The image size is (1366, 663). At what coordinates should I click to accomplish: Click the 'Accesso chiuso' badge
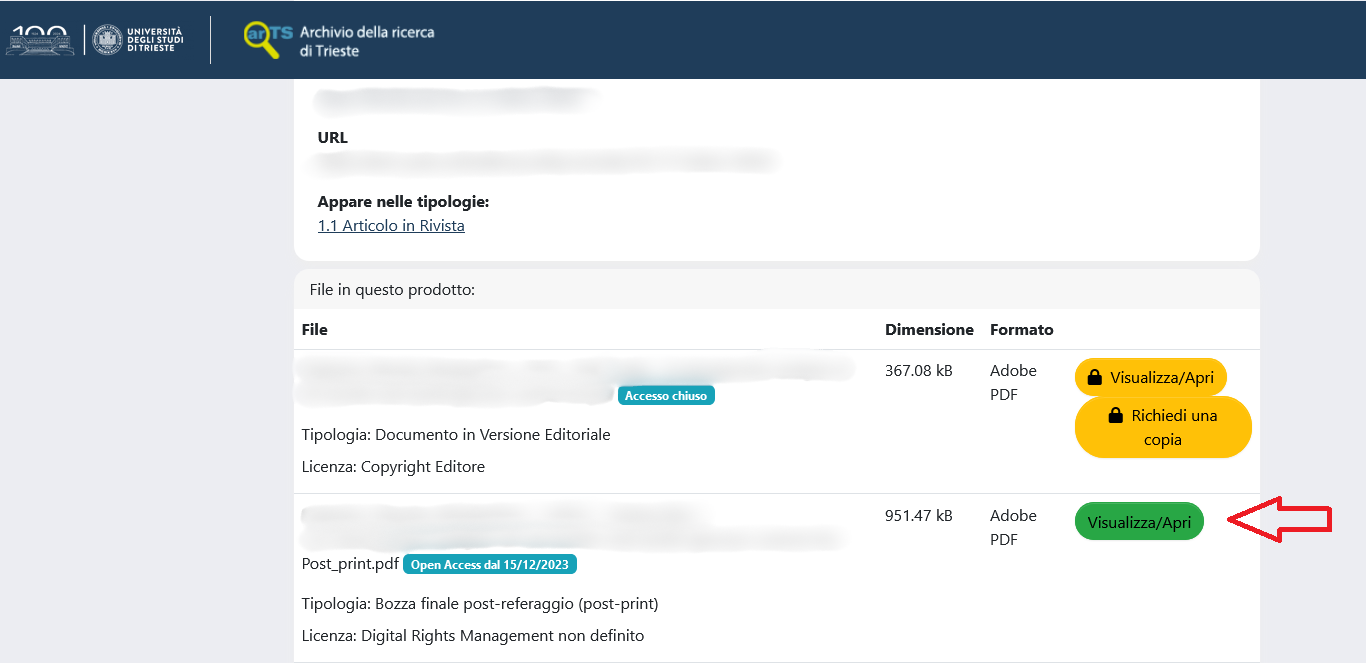pos(666,396)
